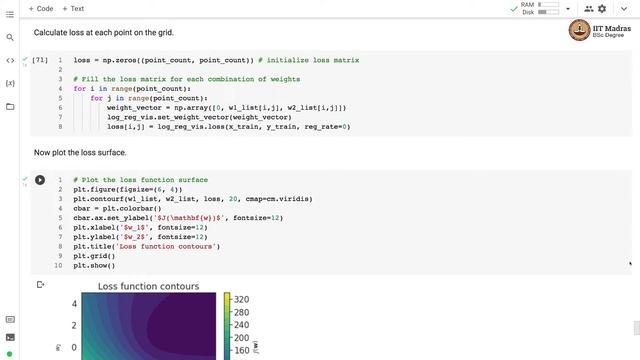Click the plot's color bar legend
Screen dimensions: 640x360
pos(227,326)
